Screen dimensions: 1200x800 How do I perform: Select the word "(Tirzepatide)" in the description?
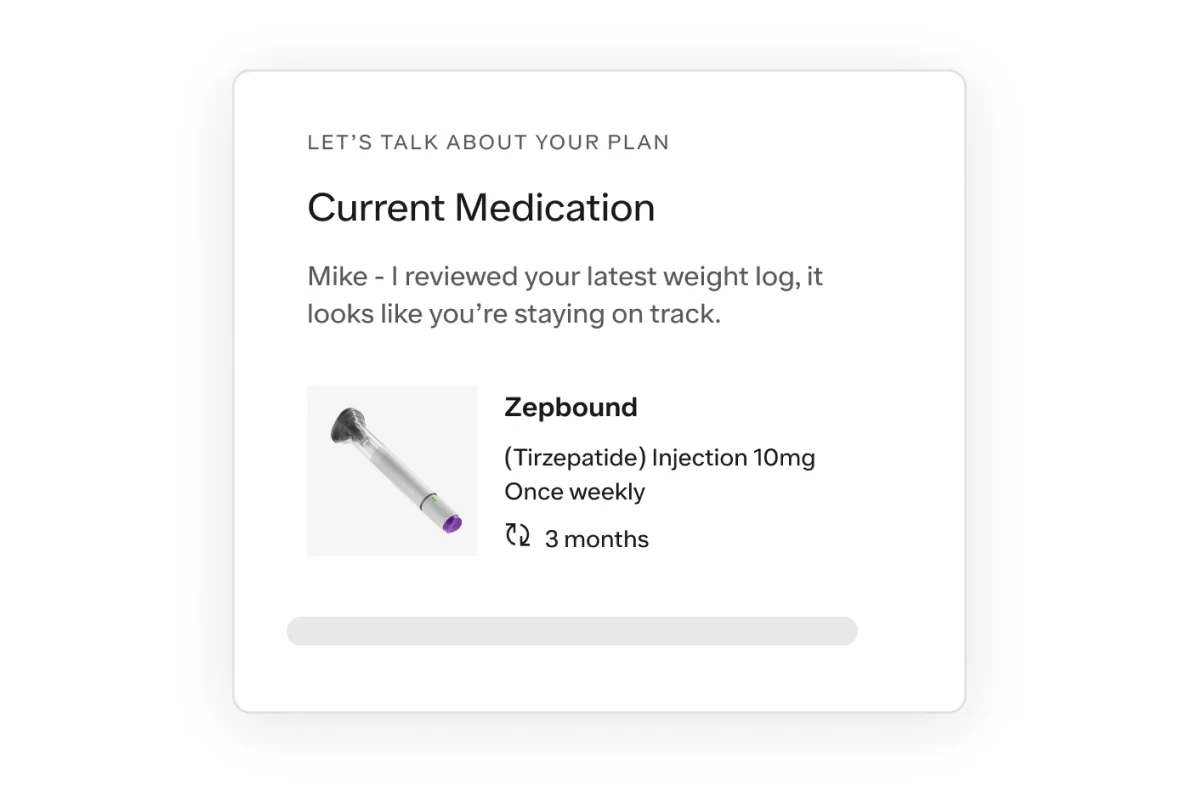(x=575, y=458)
